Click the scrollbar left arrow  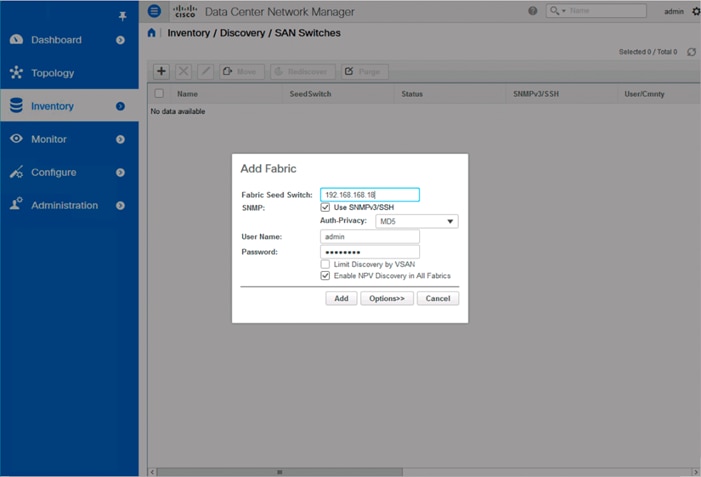[x=152, y=472]
